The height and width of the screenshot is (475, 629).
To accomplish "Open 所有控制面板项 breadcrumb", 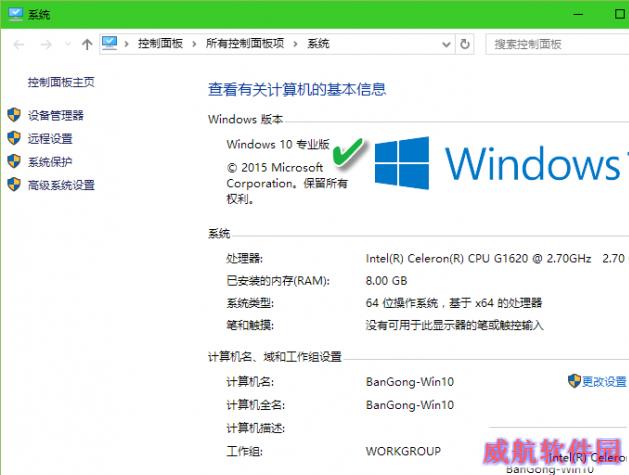I will pyautogui.click(x=245, y=43).
